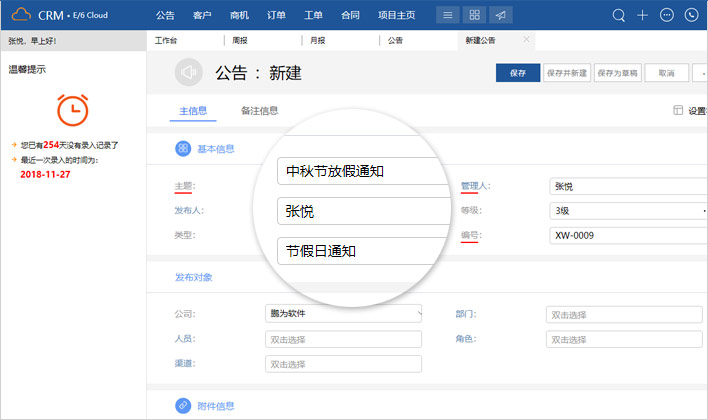
Task: Open the 客户 menu
Action: click(x=202, y=15)
